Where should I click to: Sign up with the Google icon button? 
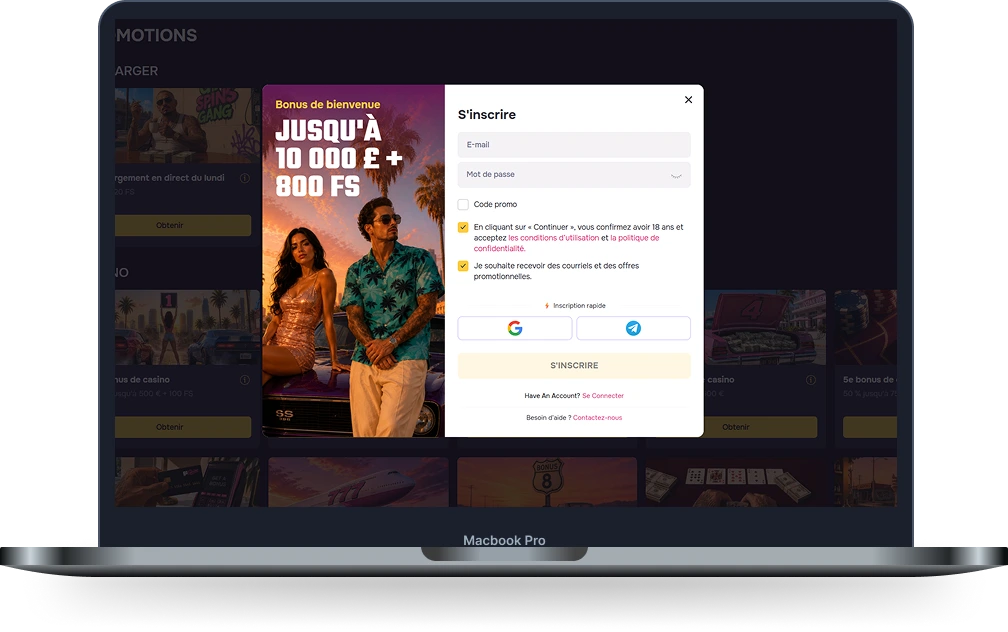[x=515, y=328]
